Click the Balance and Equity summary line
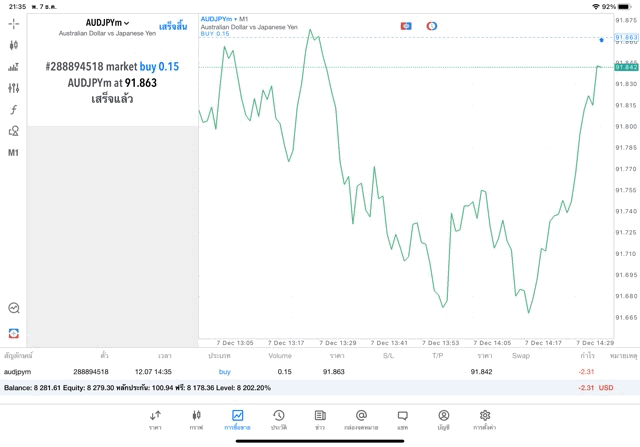 137,388
